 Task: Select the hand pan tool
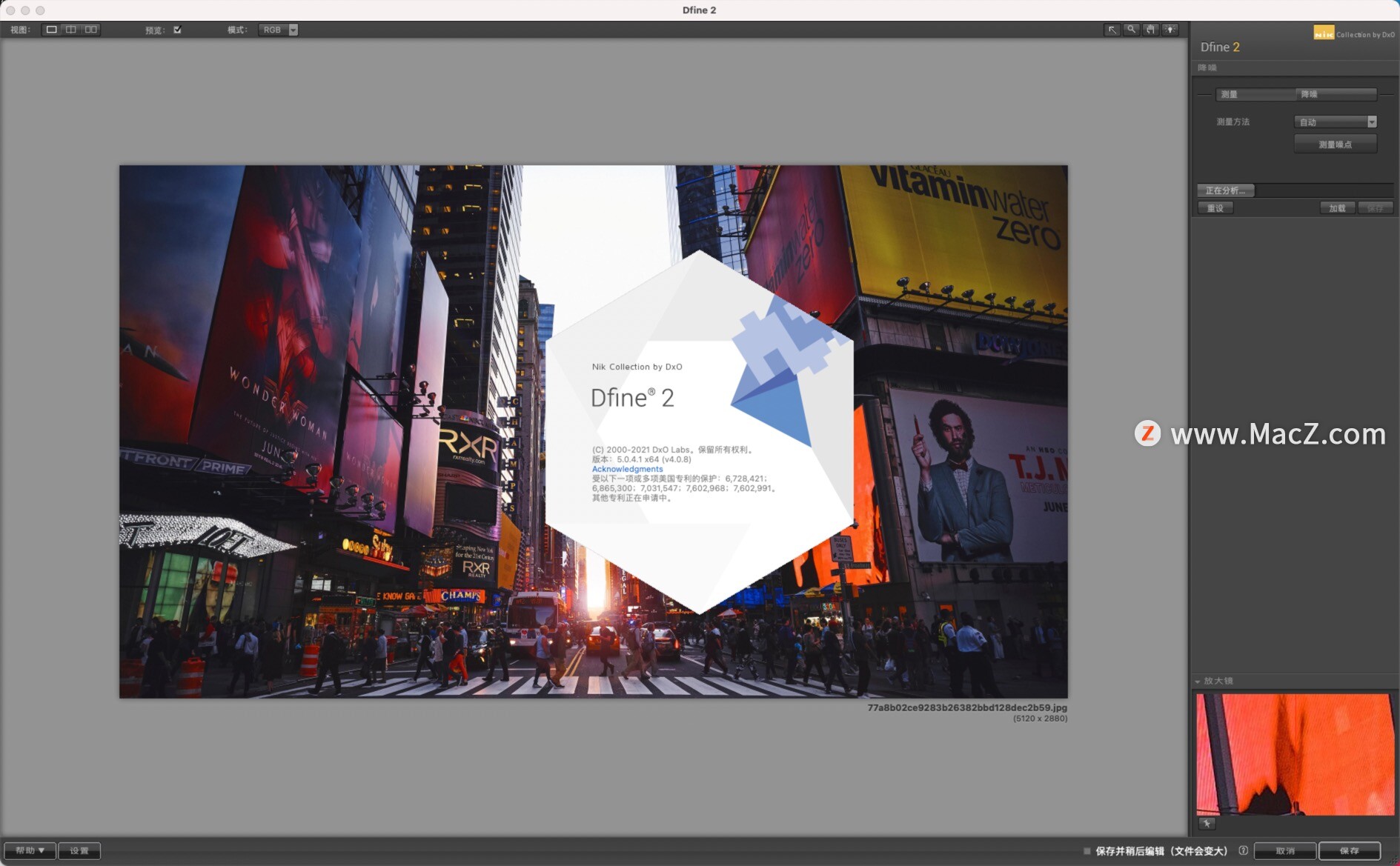(x=1150, y=30)
